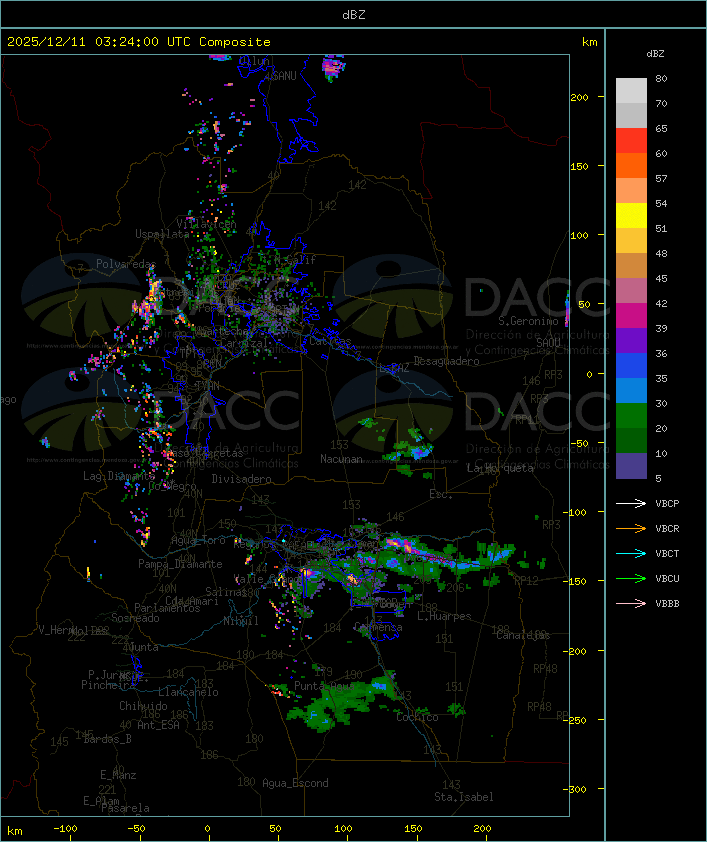
Task: Click the Polvaredas place label
Action: [126, 264]
